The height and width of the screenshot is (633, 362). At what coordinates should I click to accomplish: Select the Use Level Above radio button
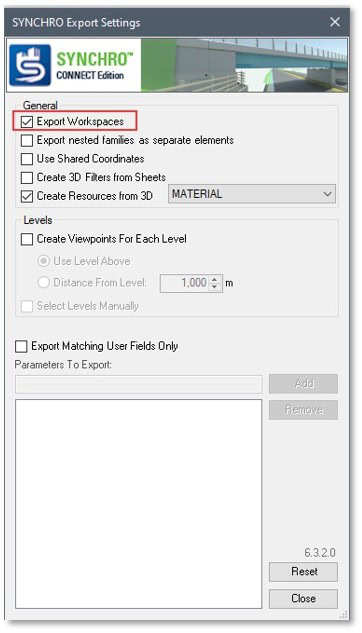point(43,261)
